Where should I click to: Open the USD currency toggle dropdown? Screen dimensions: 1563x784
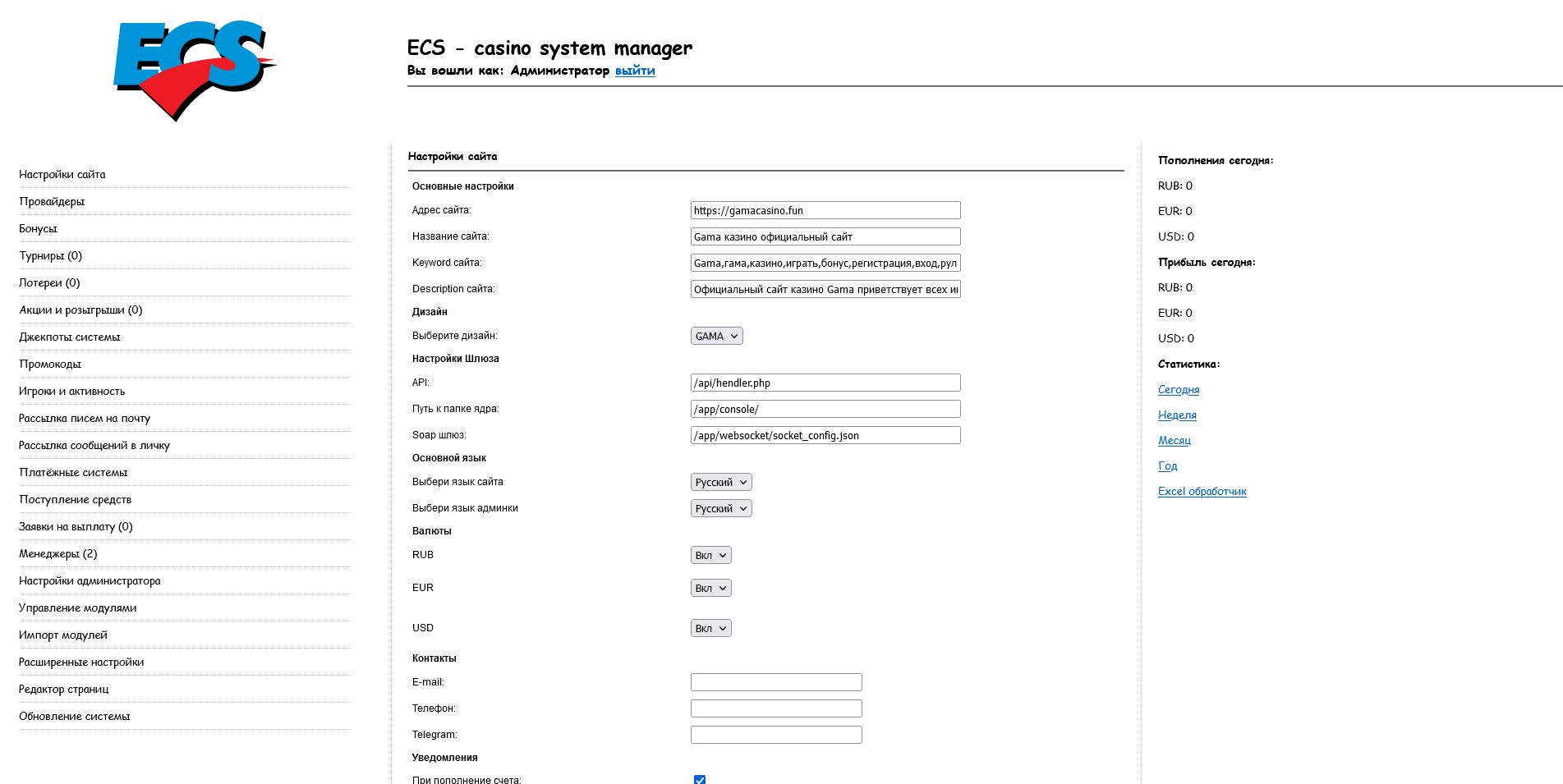coord(710,628)
